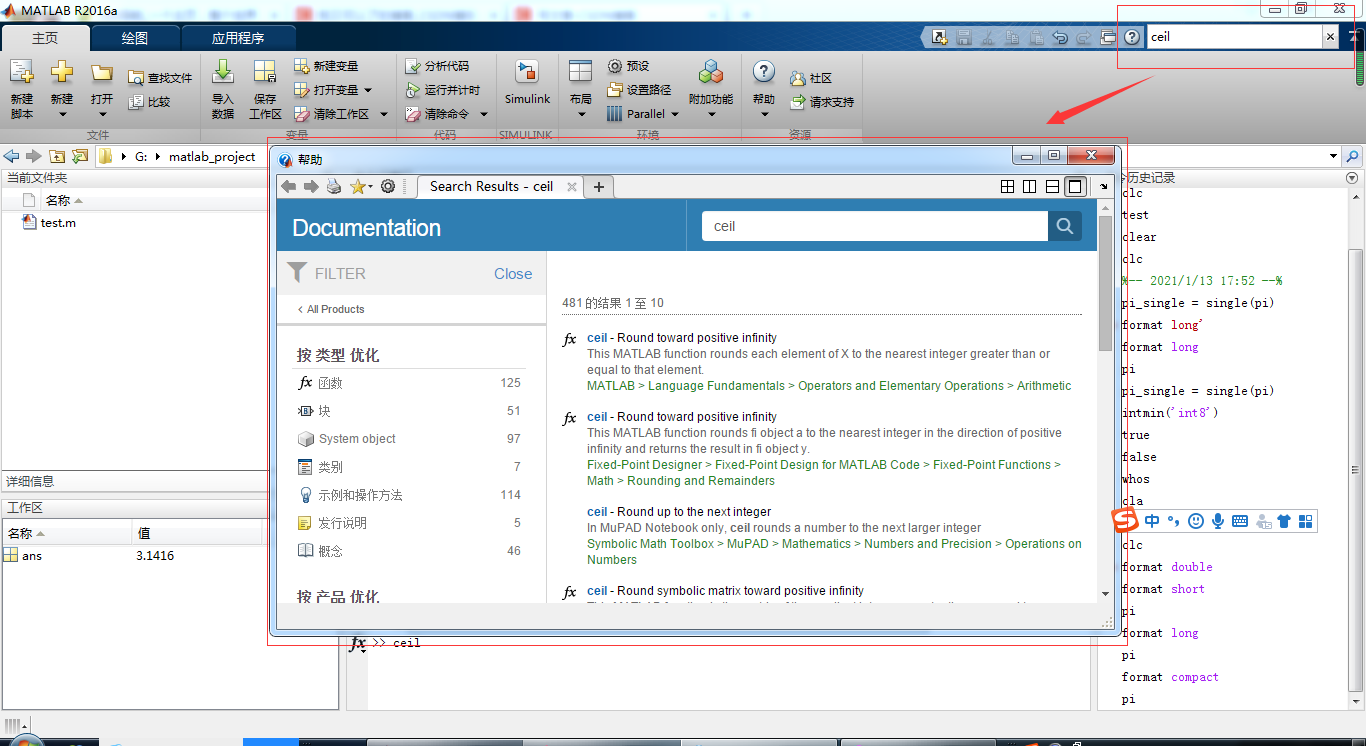Switch help view to left/right split

pyautogui.click(x=1029, y=187)
